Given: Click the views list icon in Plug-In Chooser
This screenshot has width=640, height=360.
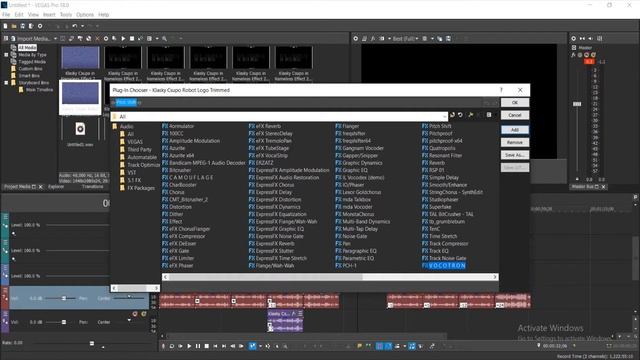Looking at the screenshot, I should [x=489, y=116].
